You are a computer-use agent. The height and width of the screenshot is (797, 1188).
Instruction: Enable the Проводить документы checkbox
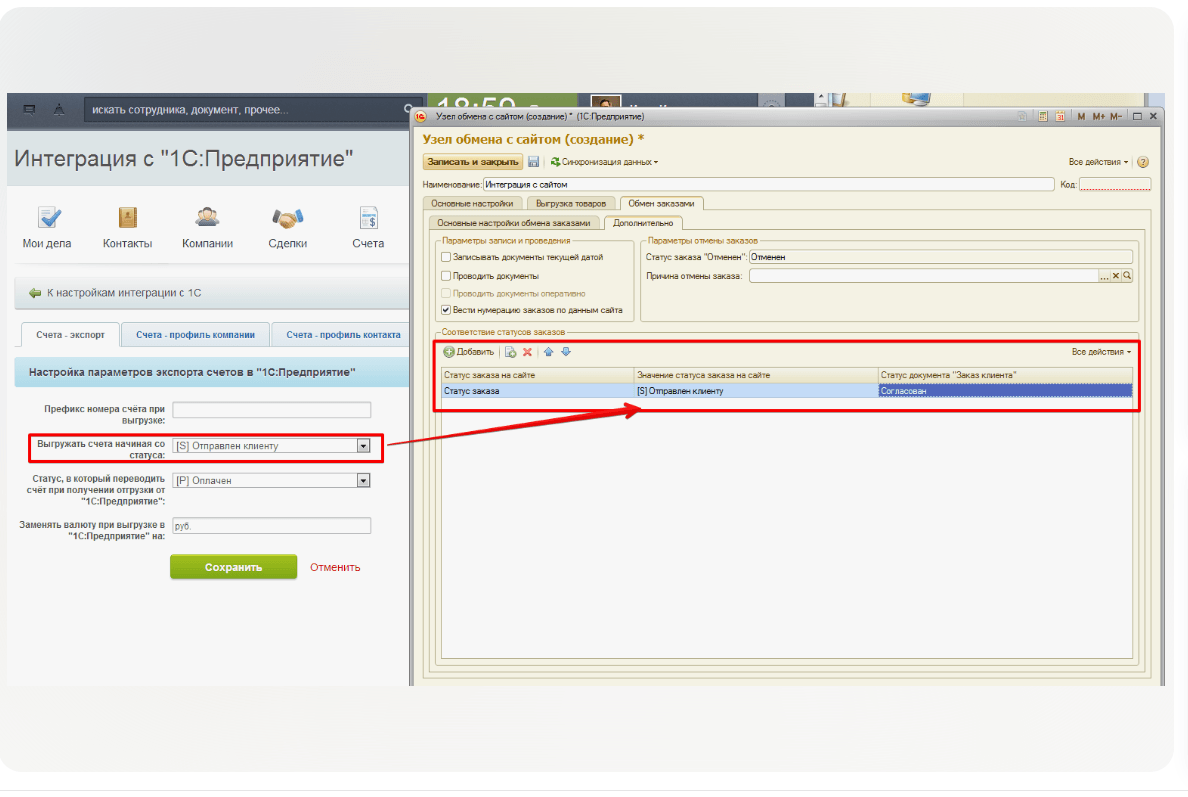point(446,277)
